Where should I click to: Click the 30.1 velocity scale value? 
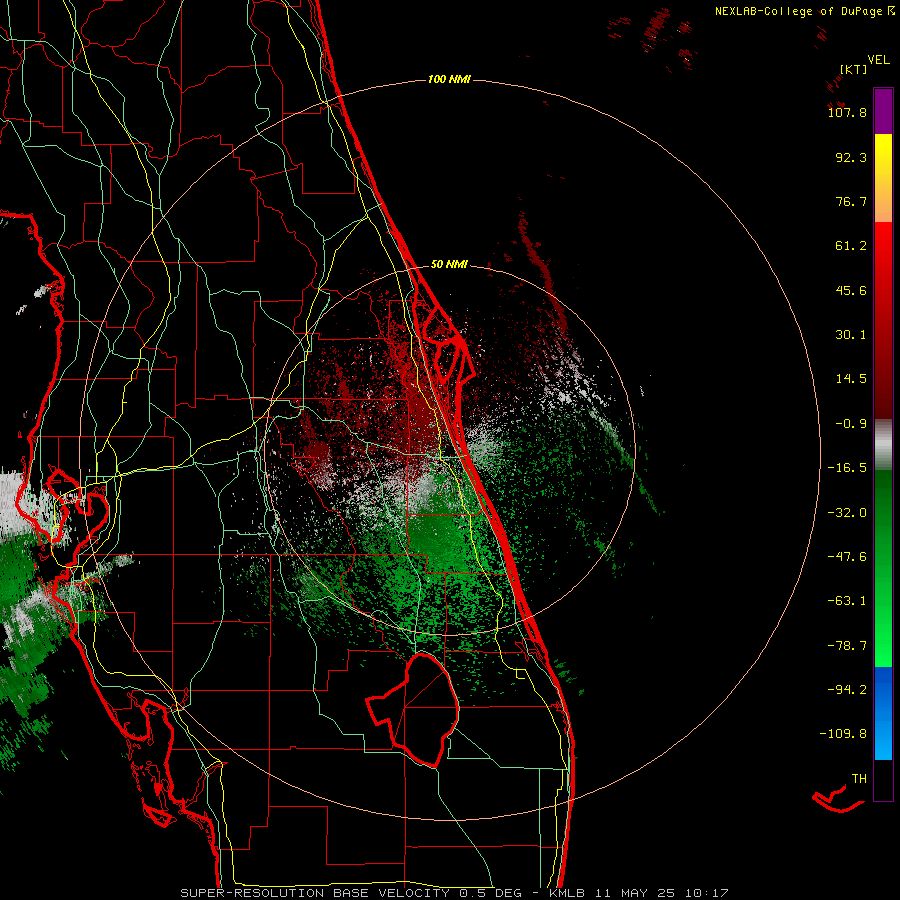851,335
